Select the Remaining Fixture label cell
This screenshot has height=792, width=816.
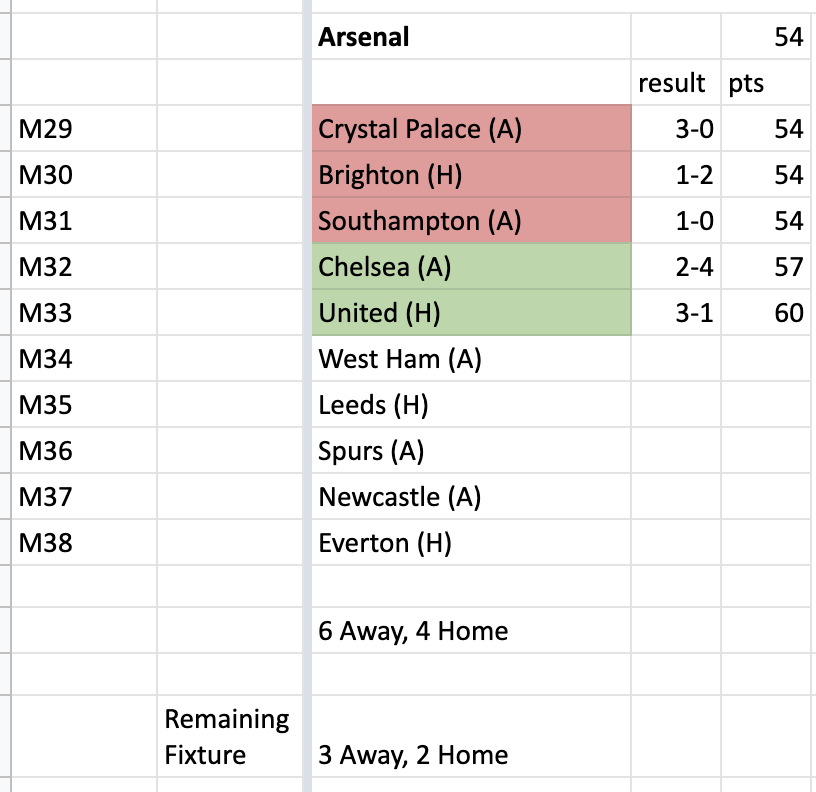tap(230, 736)
